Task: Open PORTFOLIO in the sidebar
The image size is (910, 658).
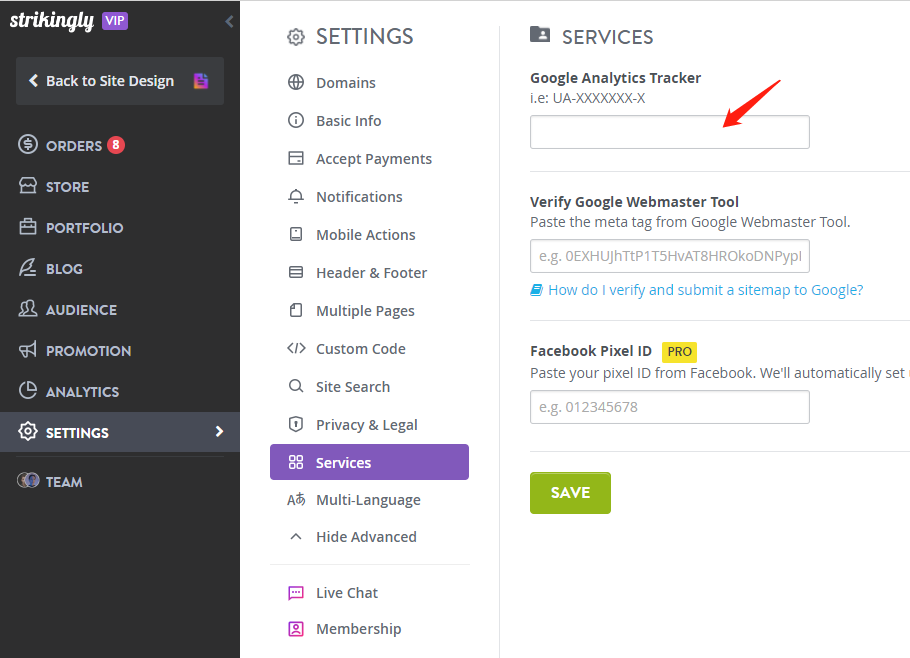Action: pyautogui.click(x=84, y=228)
